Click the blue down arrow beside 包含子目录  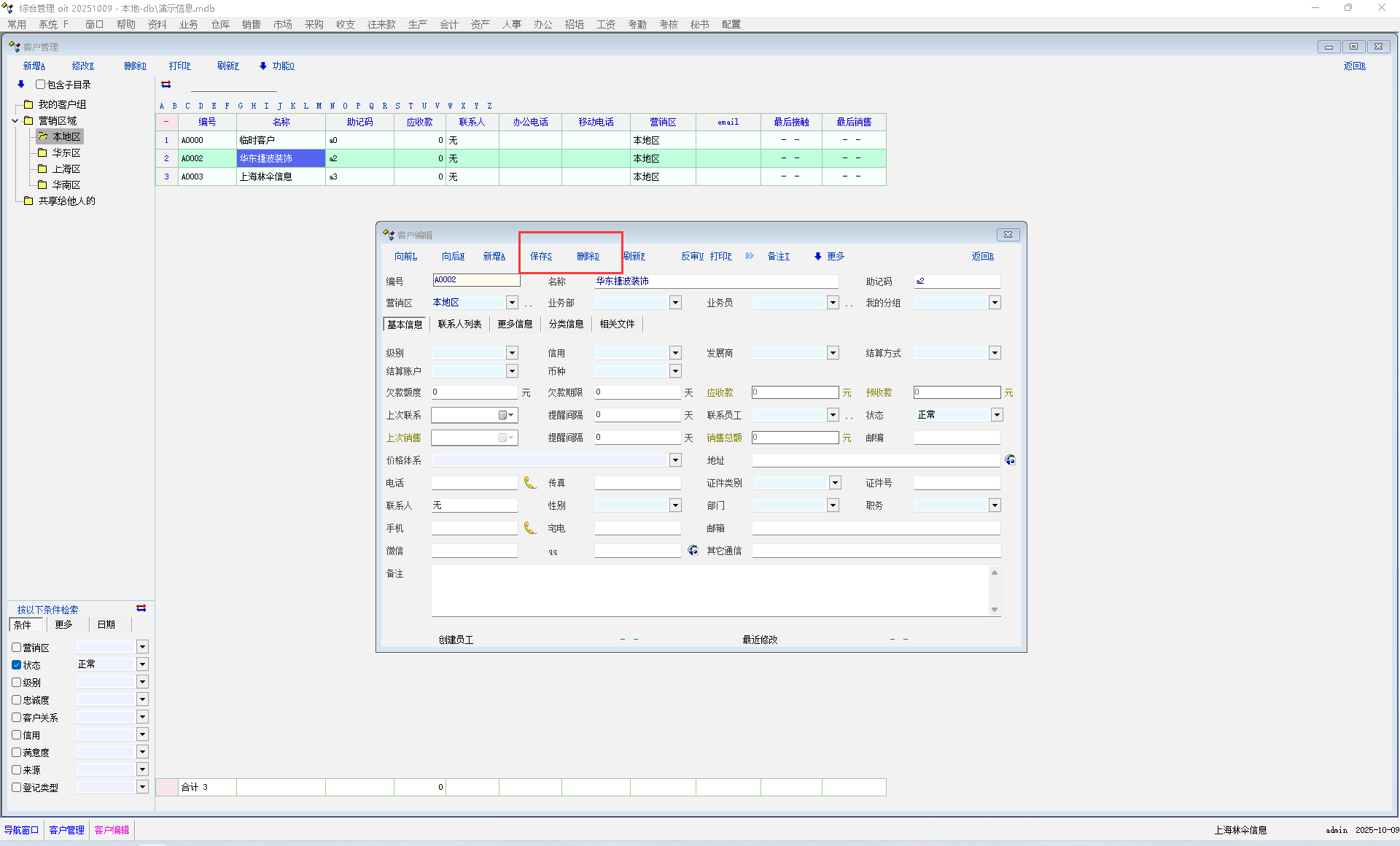21,85
